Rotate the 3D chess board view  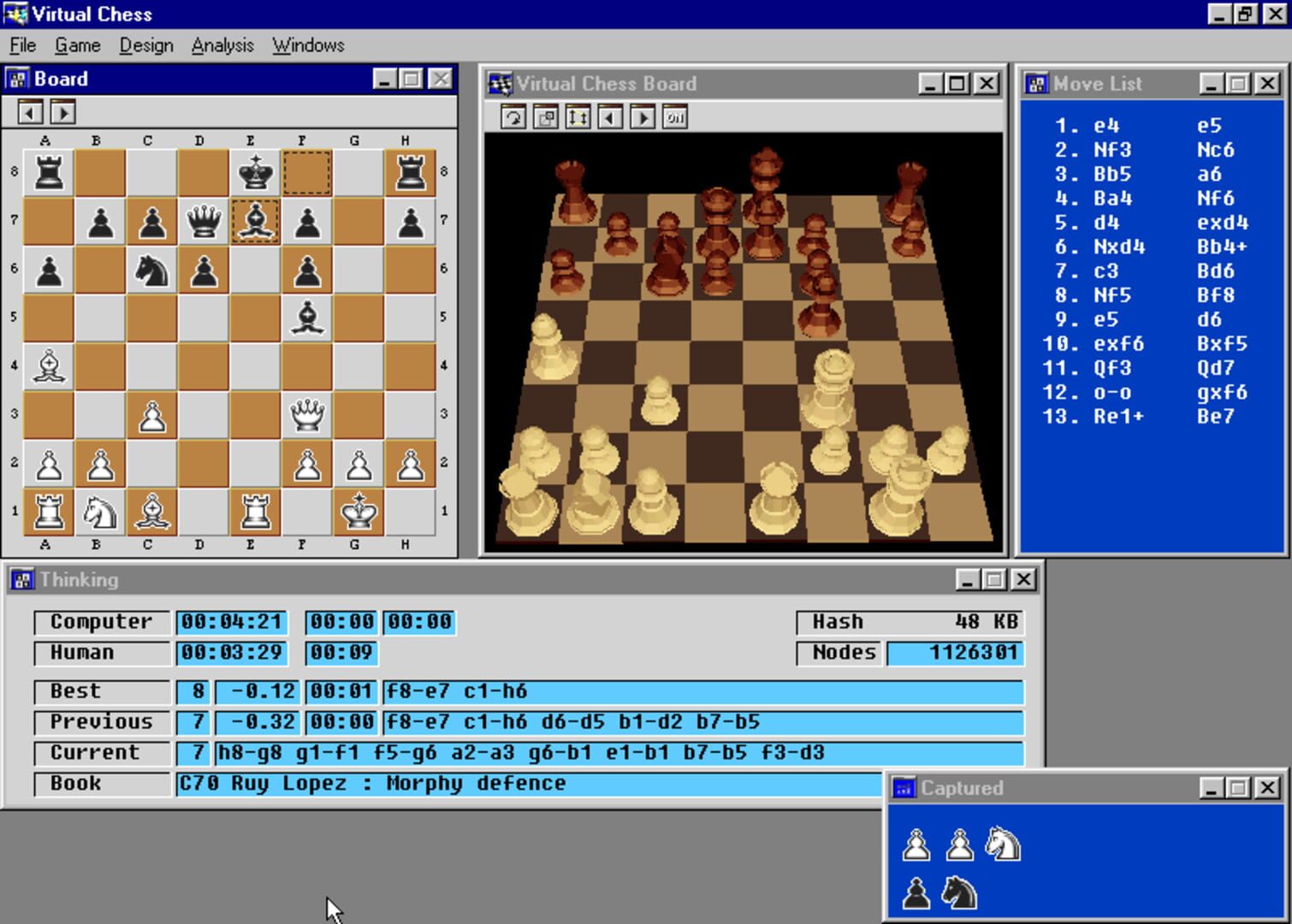click(x=512, y=117)
